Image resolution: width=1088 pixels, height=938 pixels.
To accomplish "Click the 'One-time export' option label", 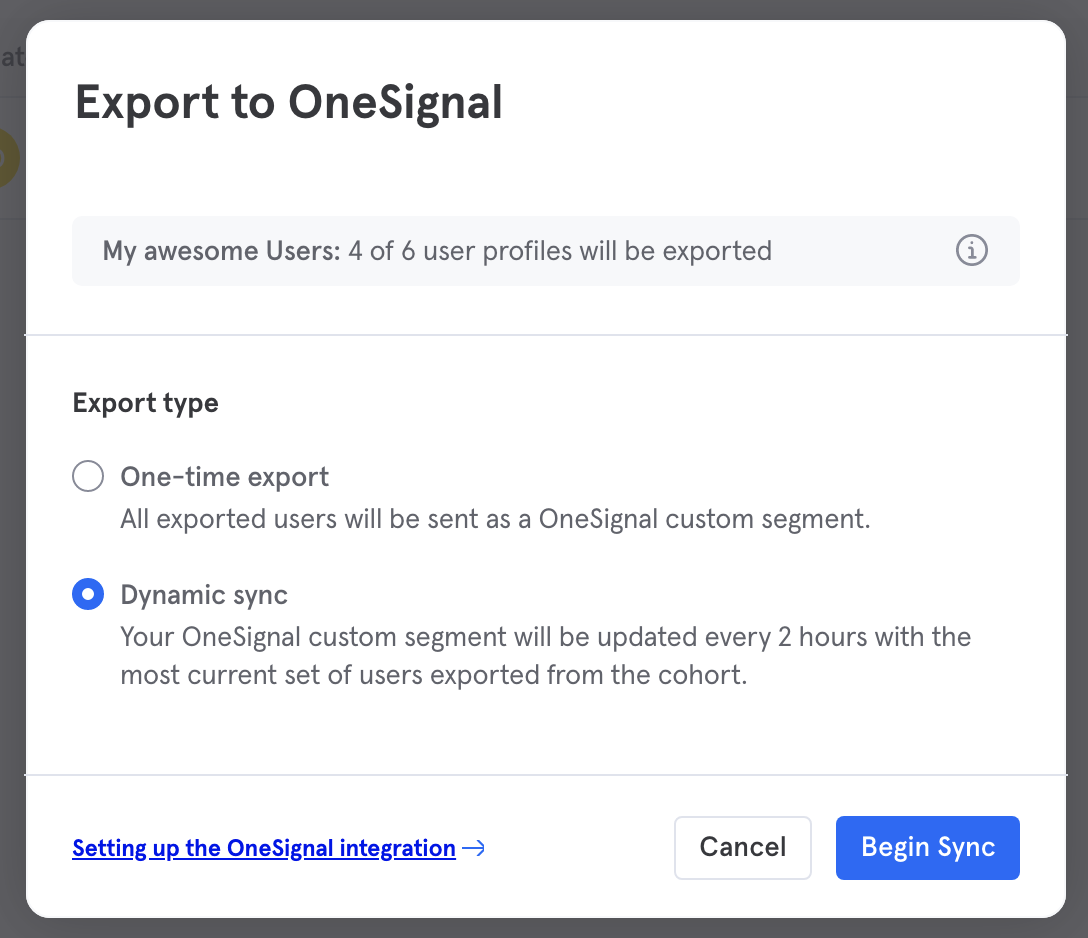I will pos(224,477).
